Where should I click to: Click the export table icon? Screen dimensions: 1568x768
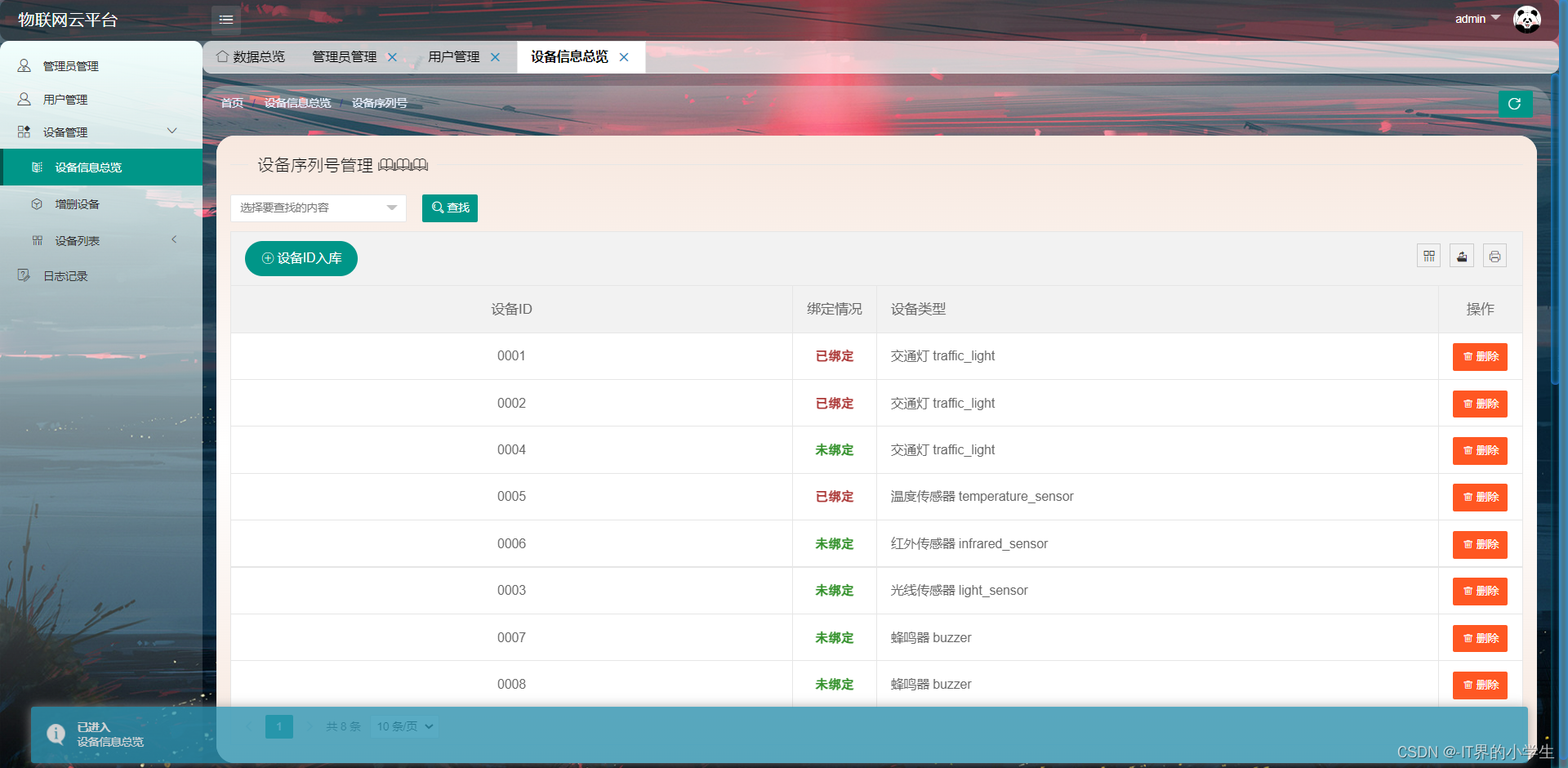pos(1462,257)
